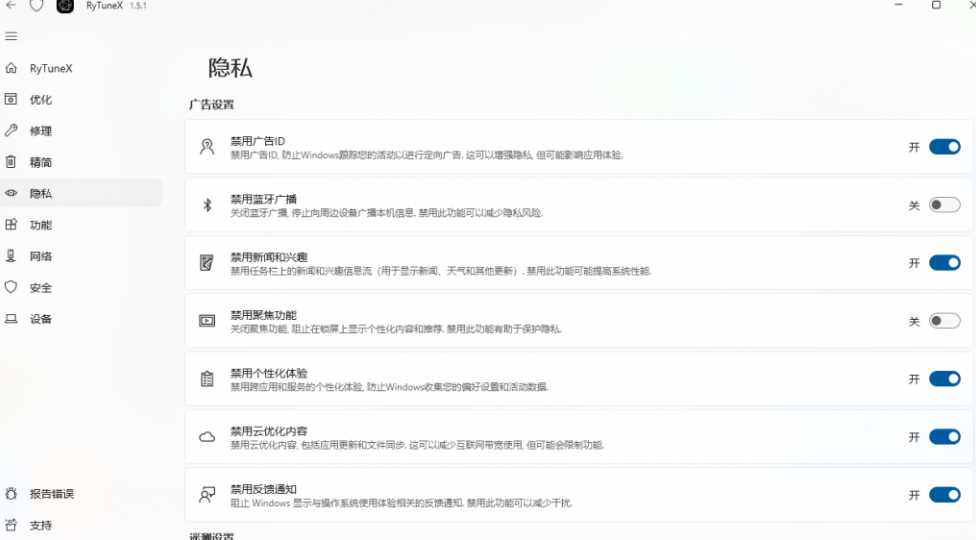Turn off the 禁用广告ID toggle
Screen dimensions: 976x540
click(x=944, y=147)
